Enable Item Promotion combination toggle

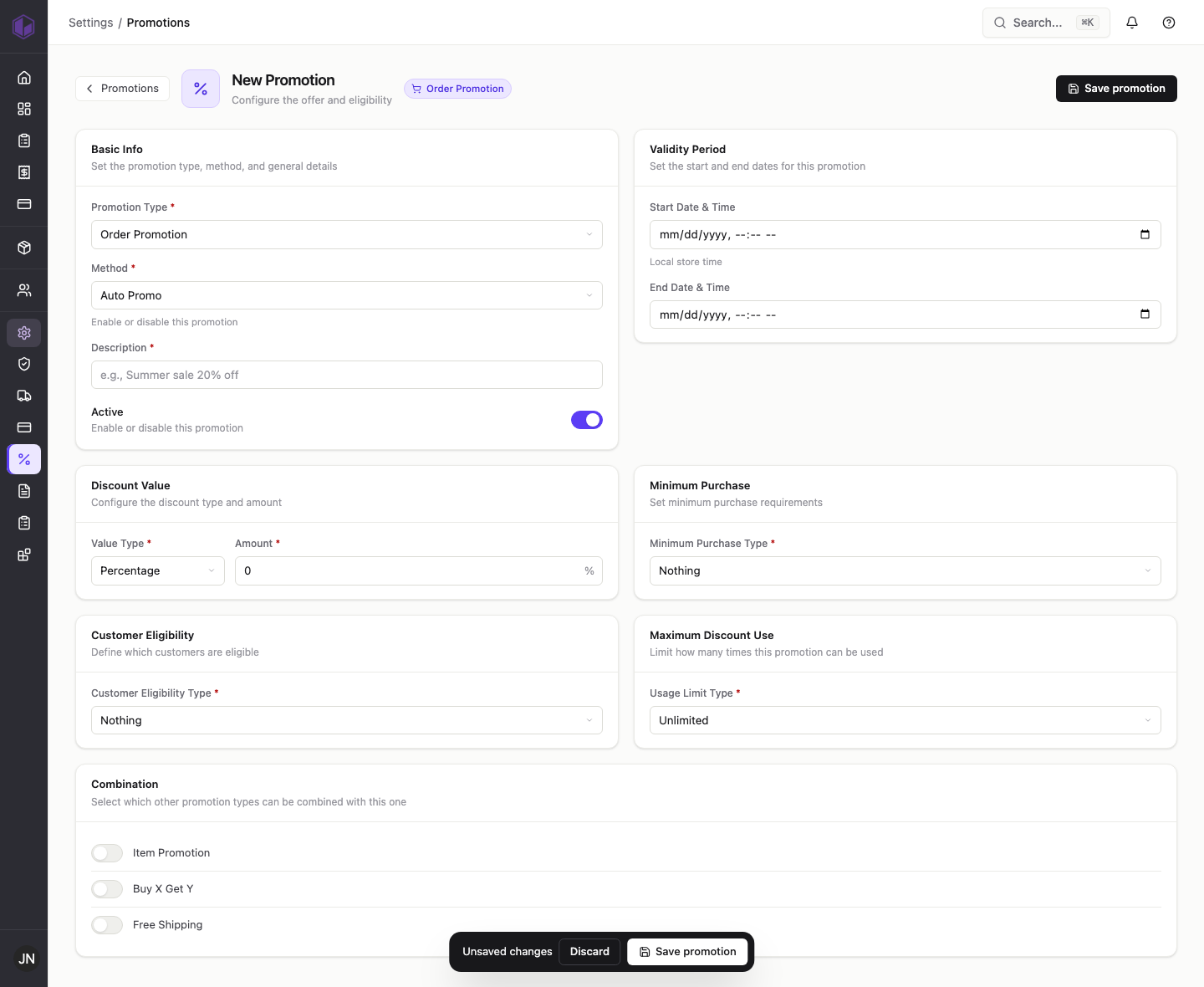(107, 853)
